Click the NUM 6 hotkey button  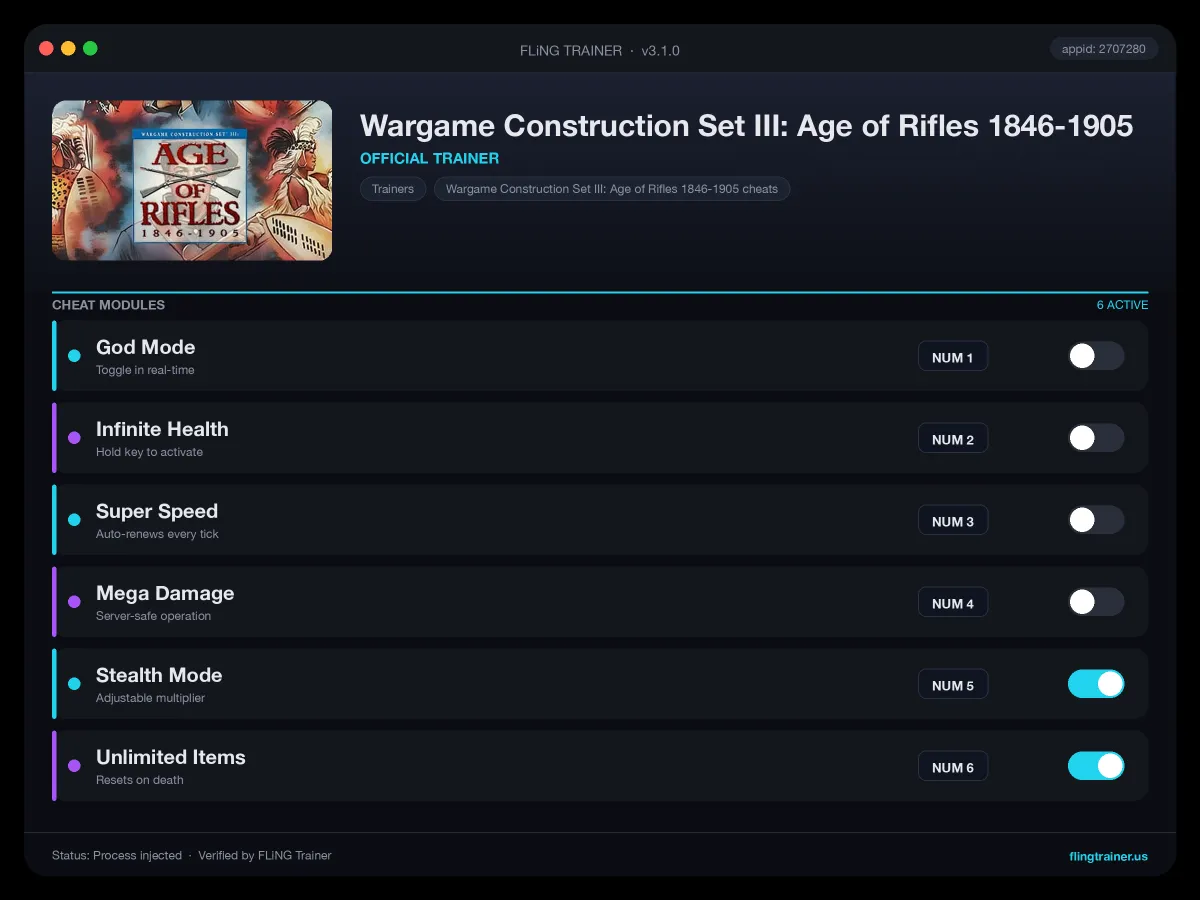point(953,767)
